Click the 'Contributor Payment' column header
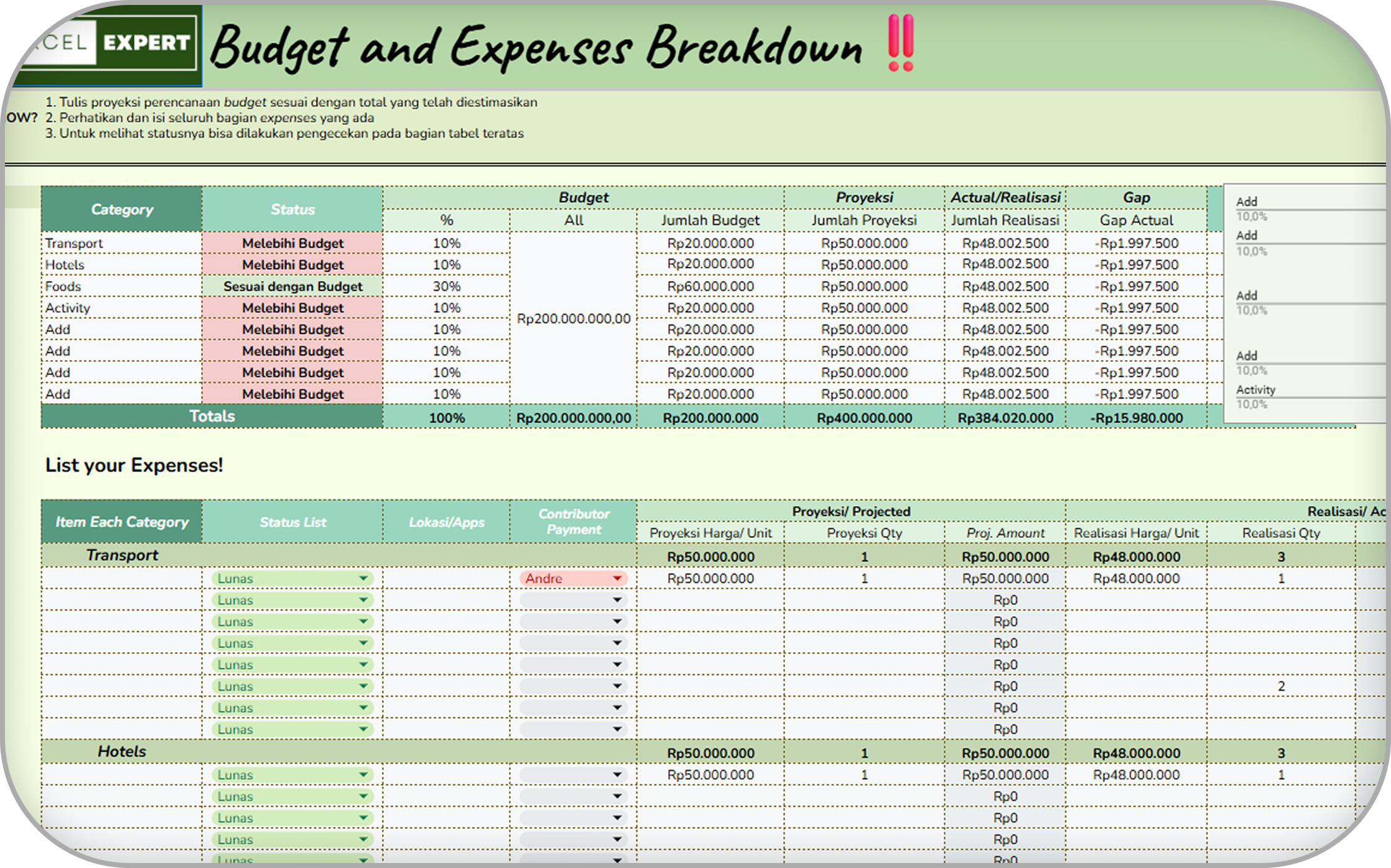 click(x=573, y=522)
